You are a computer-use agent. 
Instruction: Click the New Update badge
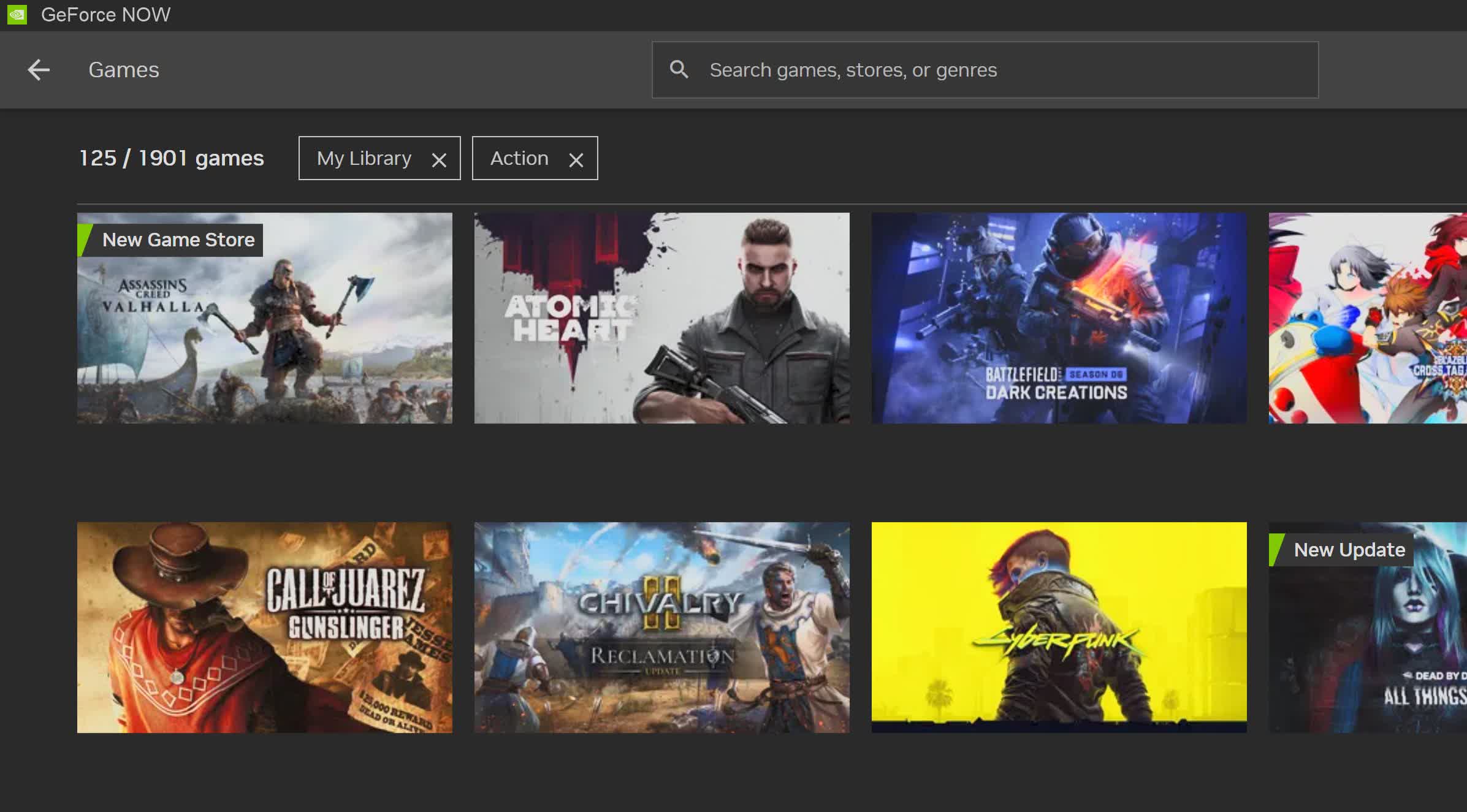1341,550
